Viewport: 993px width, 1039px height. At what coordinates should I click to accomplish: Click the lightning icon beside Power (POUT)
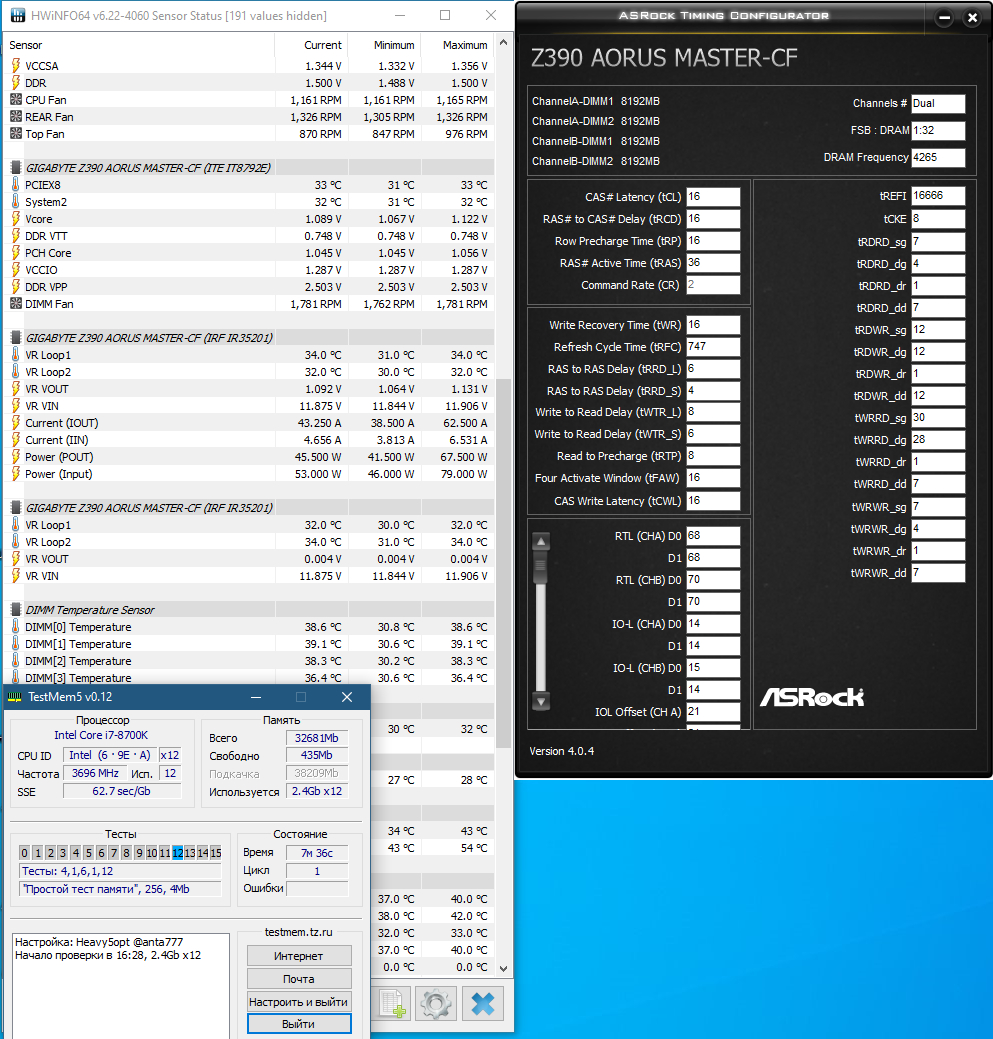click(x=16, y=457)
